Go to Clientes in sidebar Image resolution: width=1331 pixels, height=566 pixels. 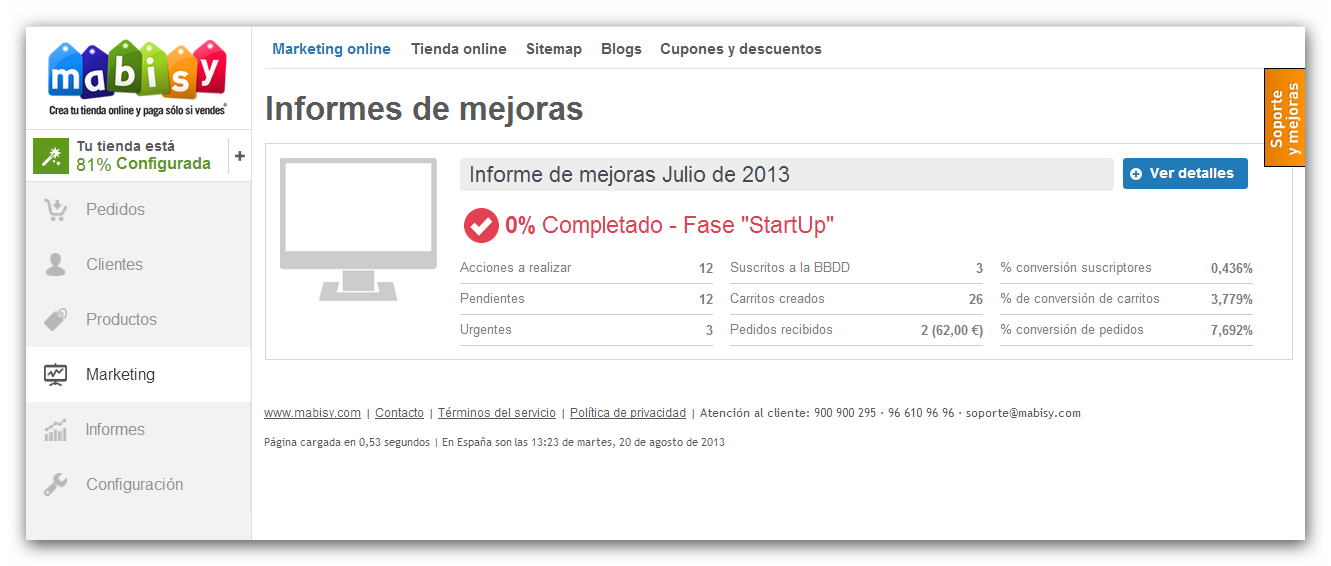click(139, 264)
